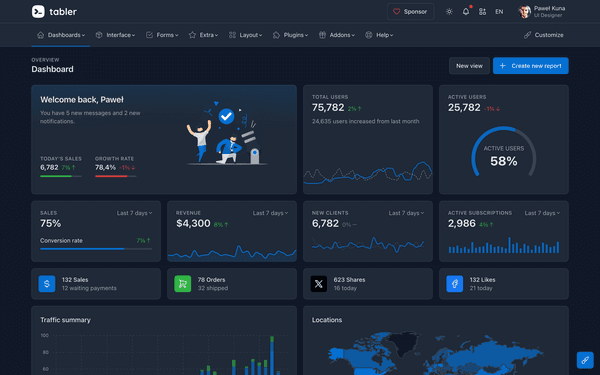This screenshot has height=375, width=600.
Task: Click the Dashboards home icon
Action: click(41, 35)
